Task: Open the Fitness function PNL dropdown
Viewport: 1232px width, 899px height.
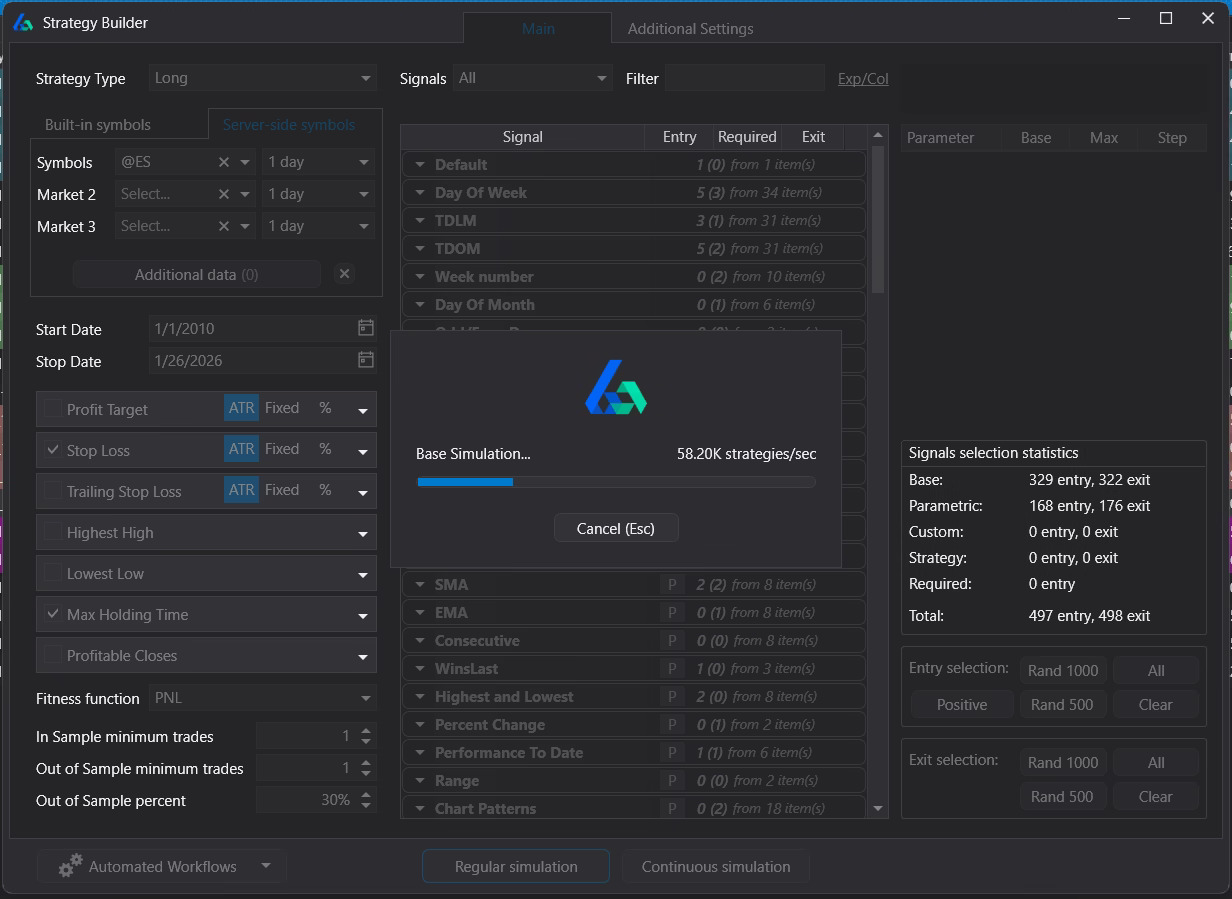Action: click(x=262, y=698)
